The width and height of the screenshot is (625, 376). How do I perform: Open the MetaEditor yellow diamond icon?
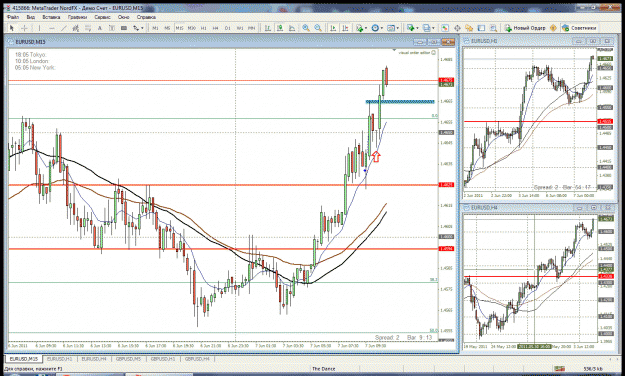tap(553, 28)
